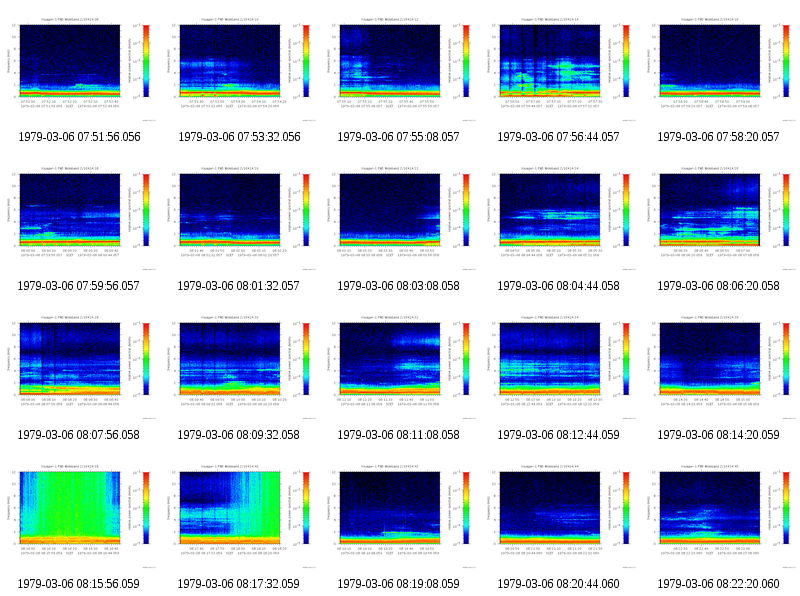Click the caption 1979-03-06 08:03:08.058
The width and height of the screenshot is (800, 596).
[398, 286]
